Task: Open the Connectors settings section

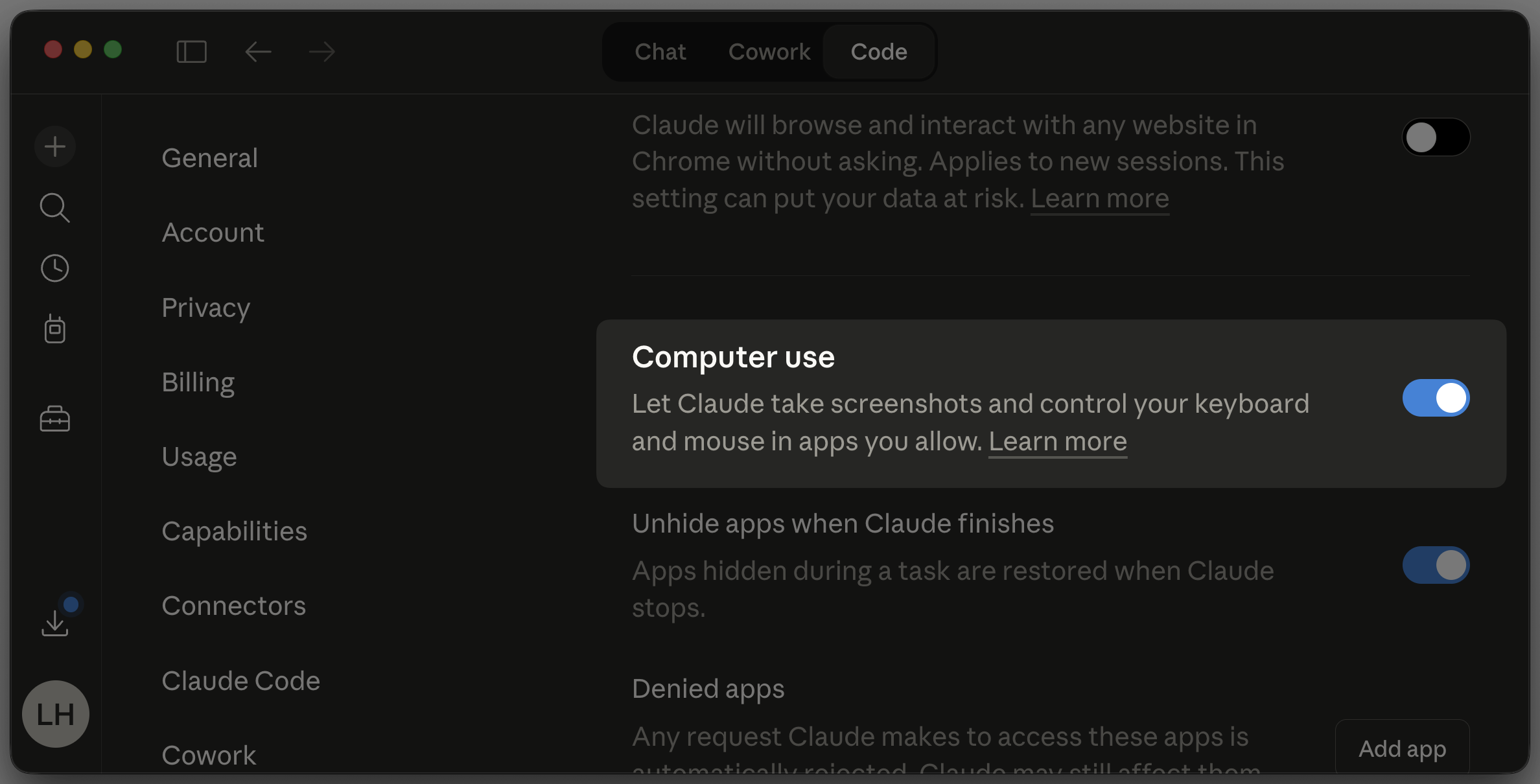Action: coord(233,605)
